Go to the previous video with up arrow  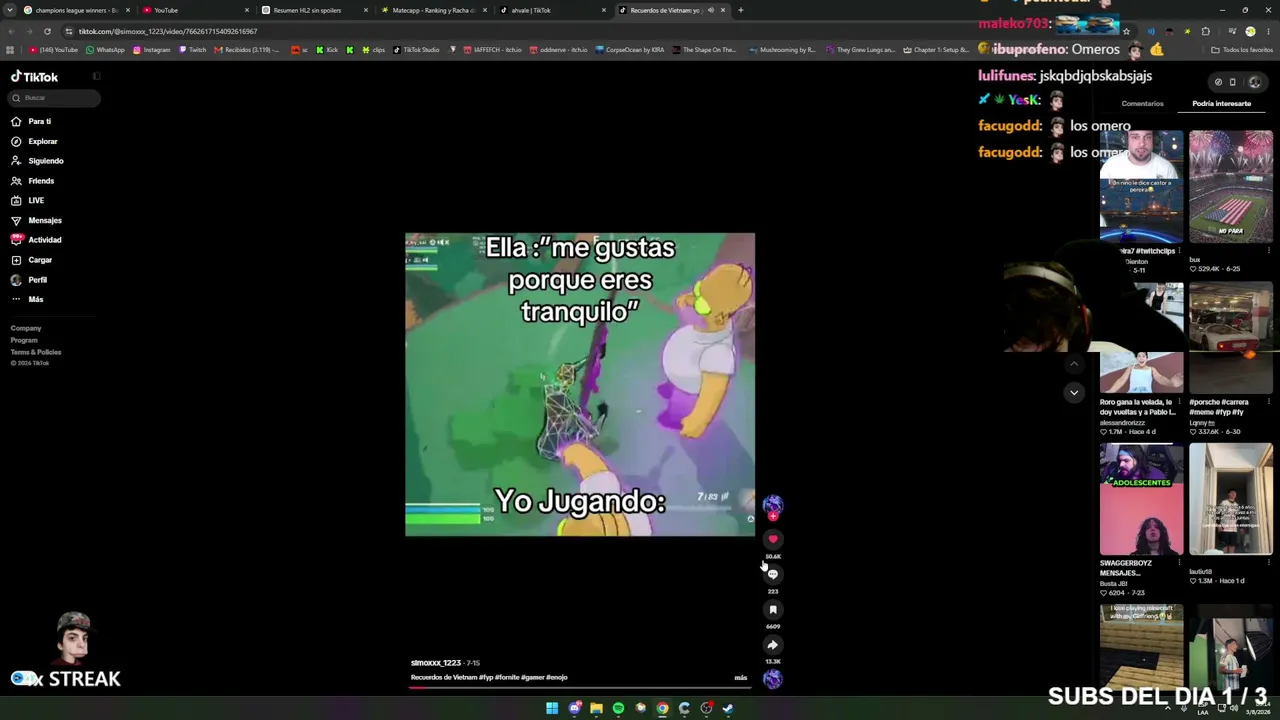(x=1074, y=365)
